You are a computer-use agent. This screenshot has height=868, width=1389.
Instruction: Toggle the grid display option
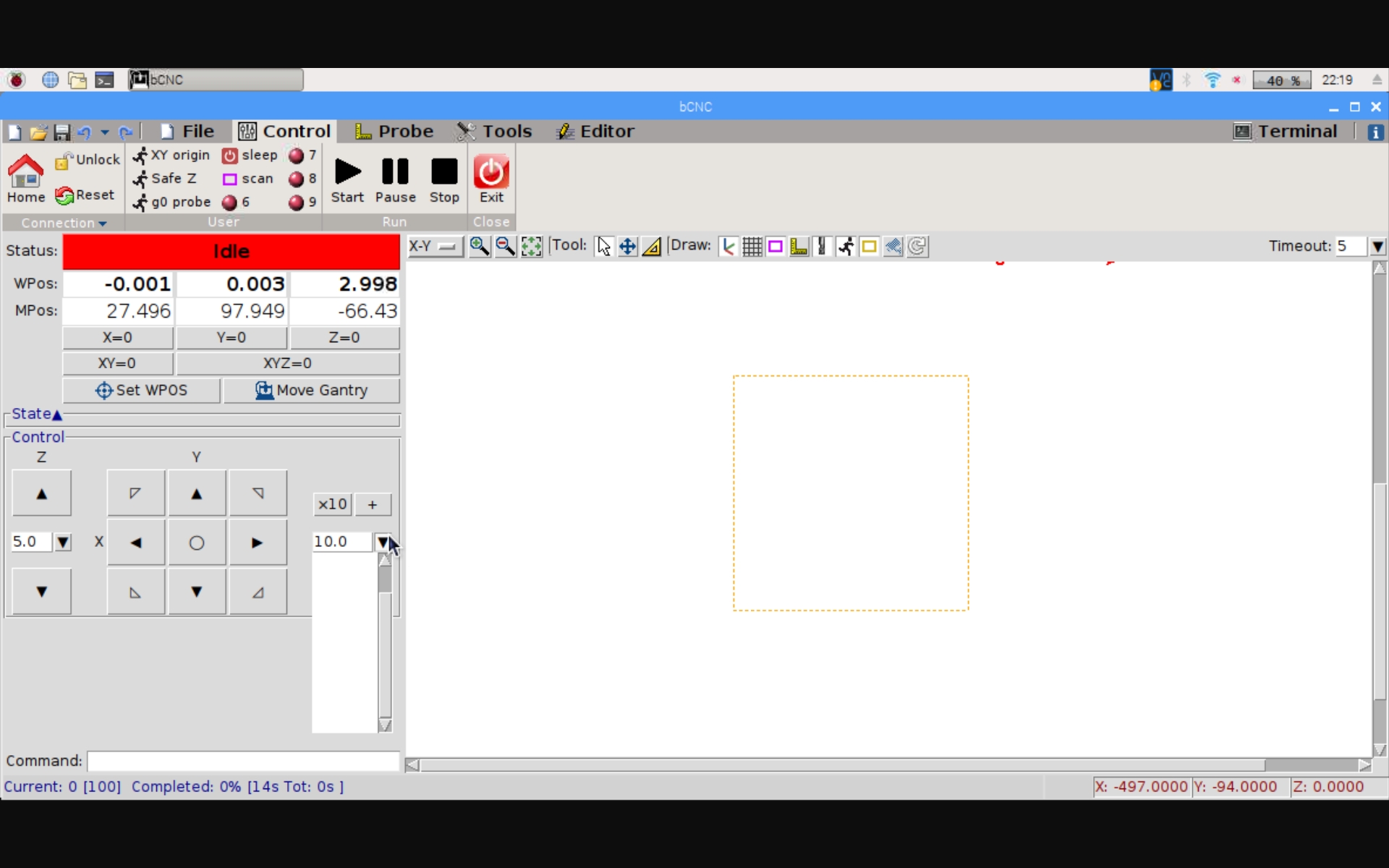(x=752, y=247)
